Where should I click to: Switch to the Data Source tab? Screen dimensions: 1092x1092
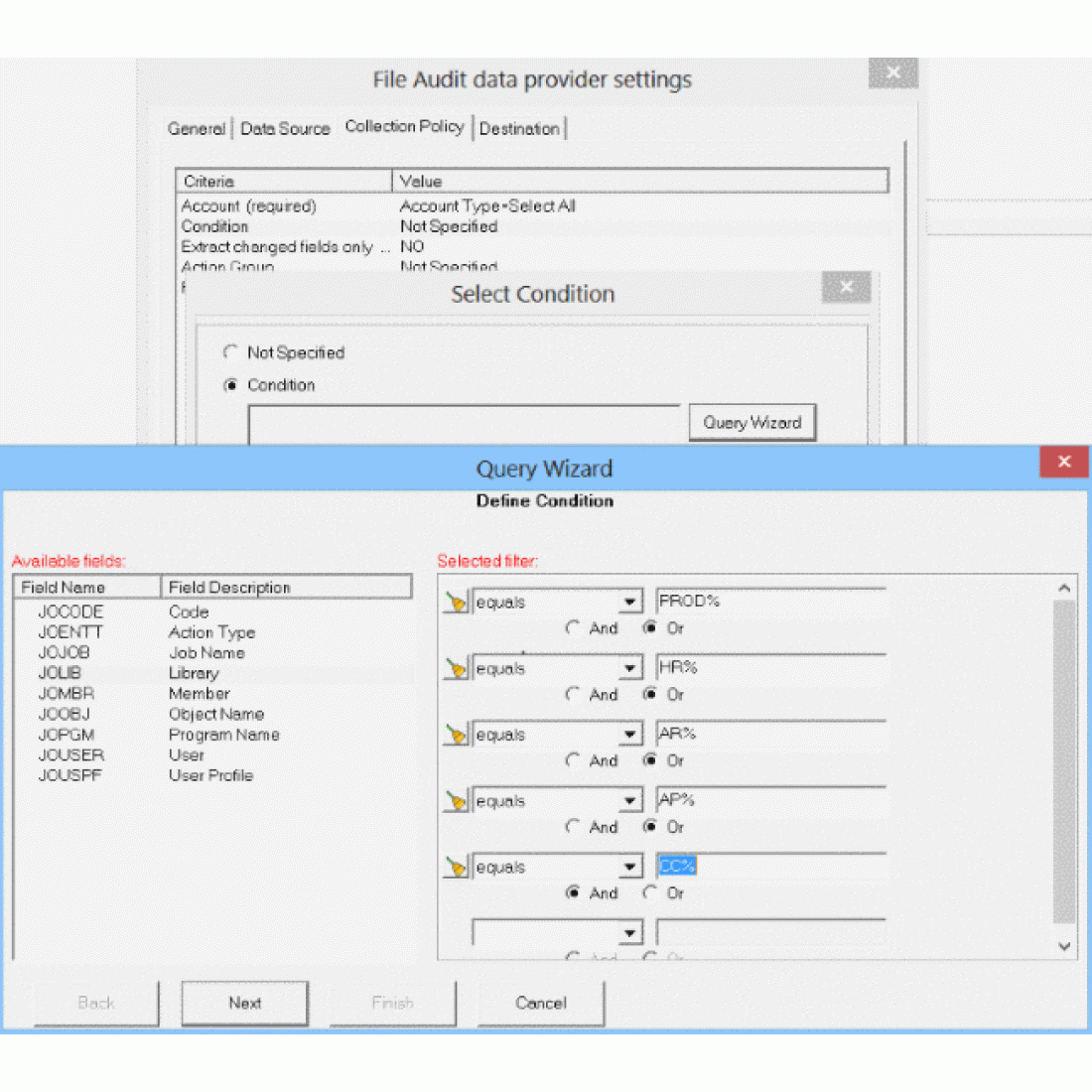click(x=285, y=128)
